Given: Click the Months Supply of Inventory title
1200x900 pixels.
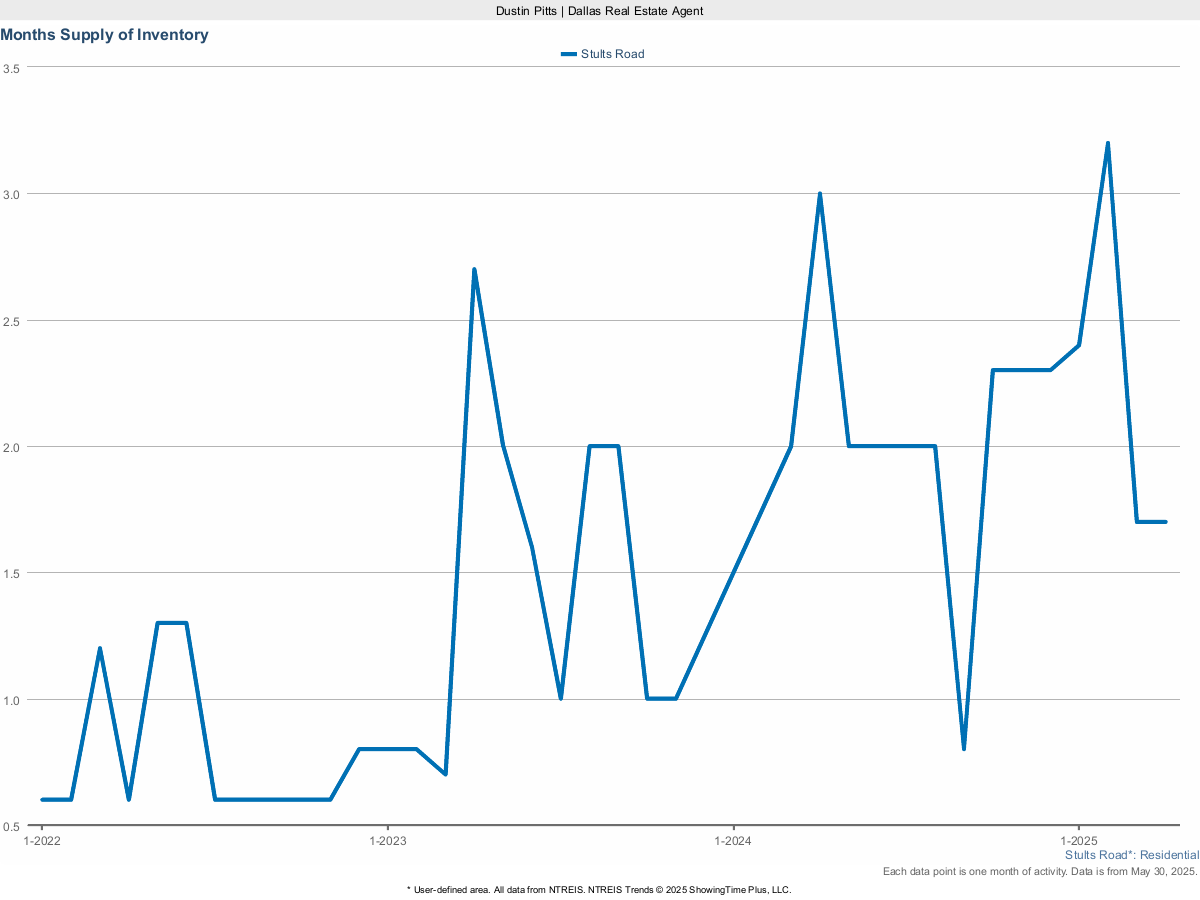Looking at the screenshot, I should [105, 35].
